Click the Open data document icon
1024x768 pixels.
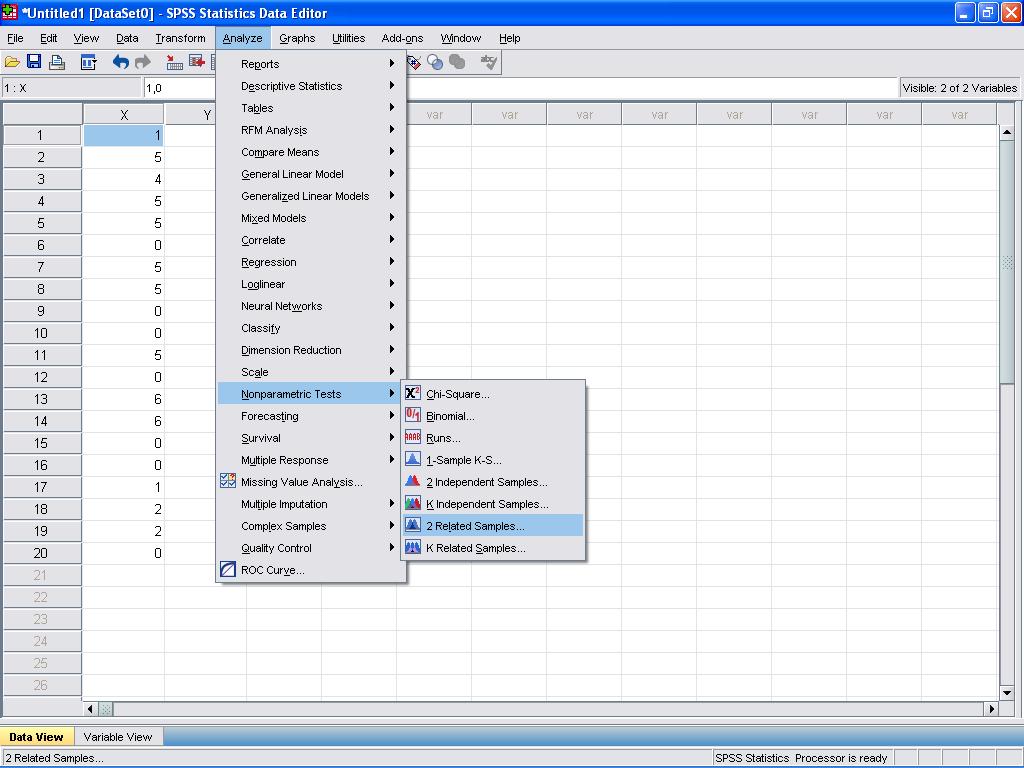click(13, 62)
